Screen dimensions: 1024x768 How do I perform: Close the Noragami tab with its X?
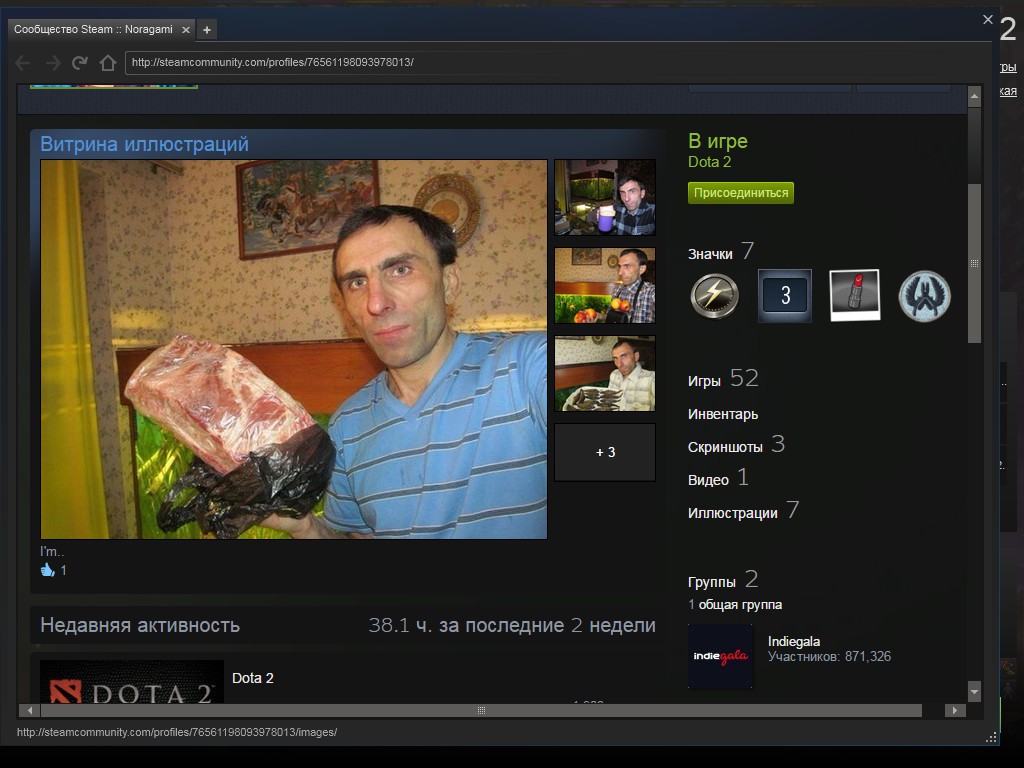pos(185,29)
